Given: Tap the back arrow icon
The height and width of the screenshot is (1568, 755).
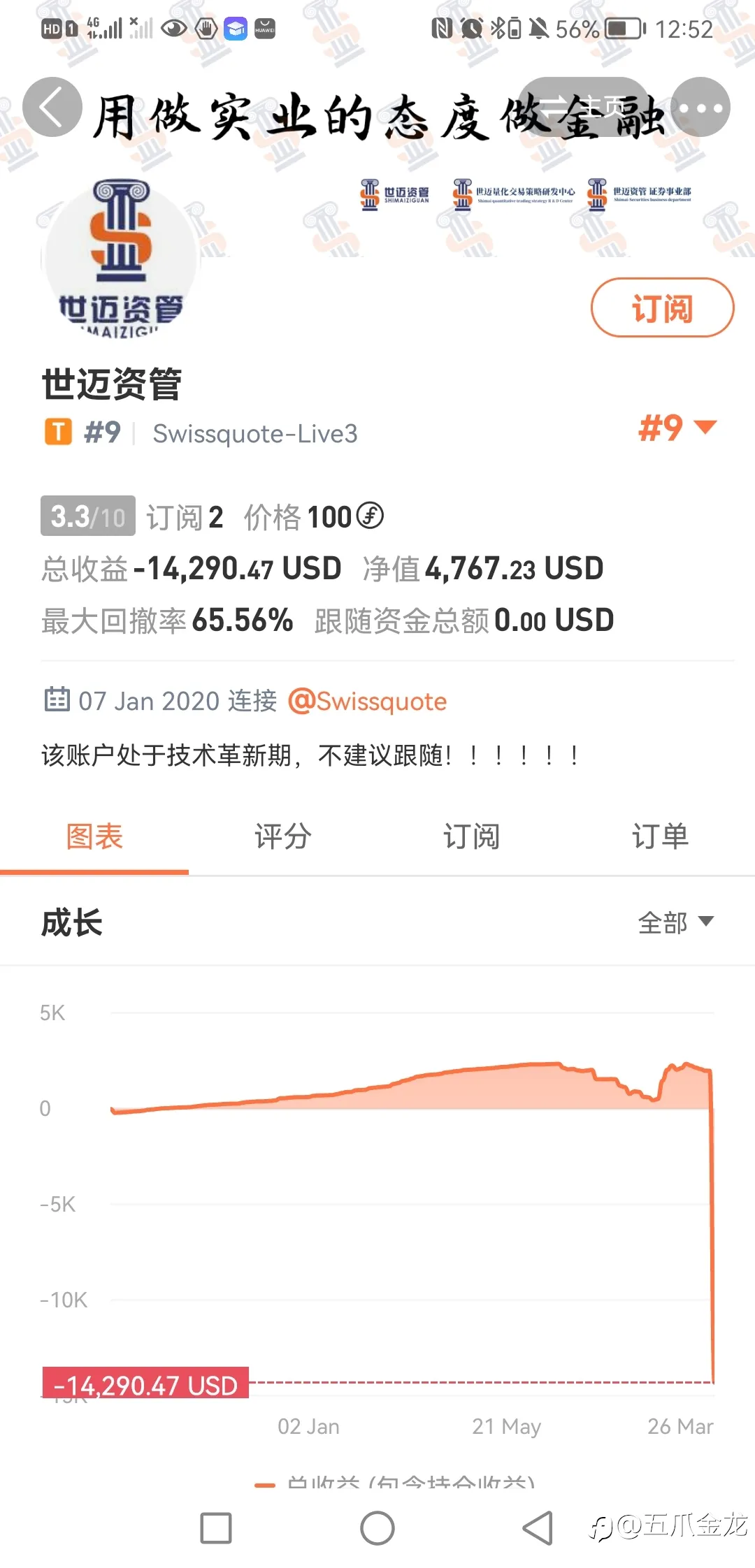Looking at the screenshot, I should pos(52,107).
